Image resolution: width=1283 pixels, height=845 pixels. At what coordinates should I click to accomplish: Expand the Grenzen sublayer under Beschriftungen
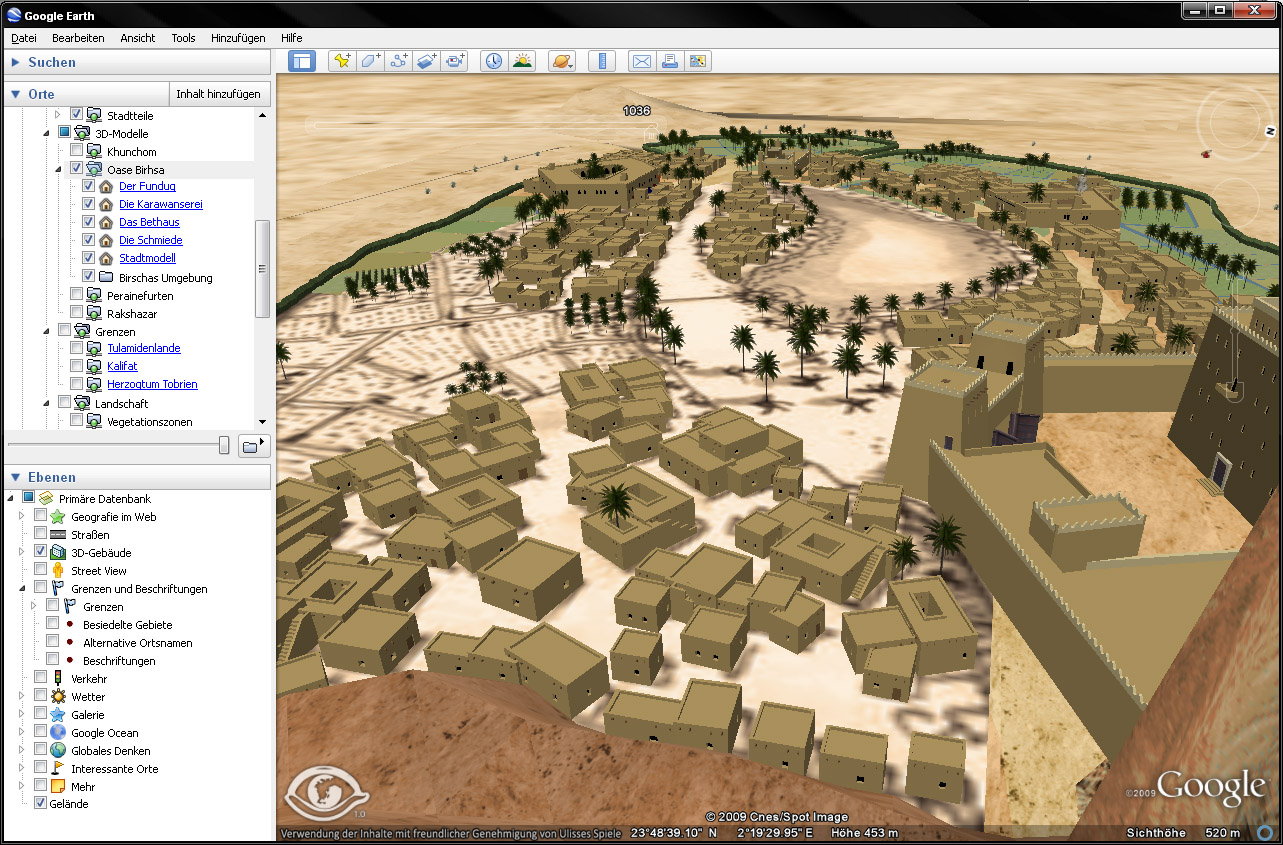click(x=33, y=607)
